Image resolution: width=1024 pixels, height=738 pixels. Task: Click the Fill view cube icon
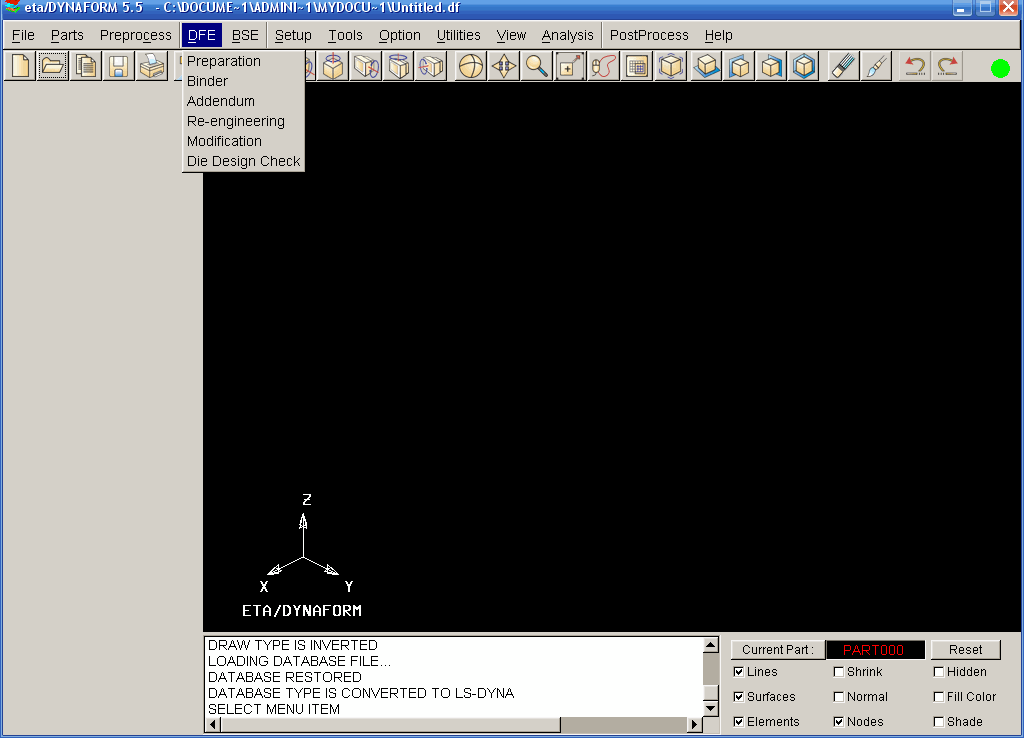671,66
